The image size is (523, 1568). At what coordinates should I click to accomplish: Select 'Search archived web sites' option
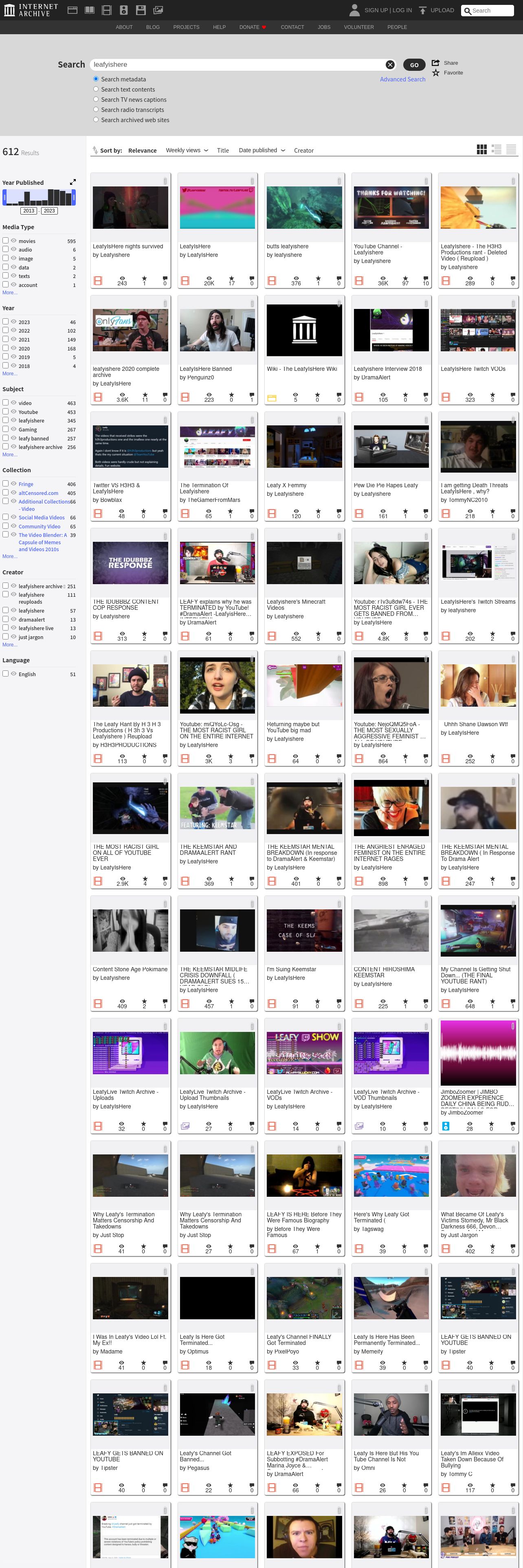[x=96, y=120]
